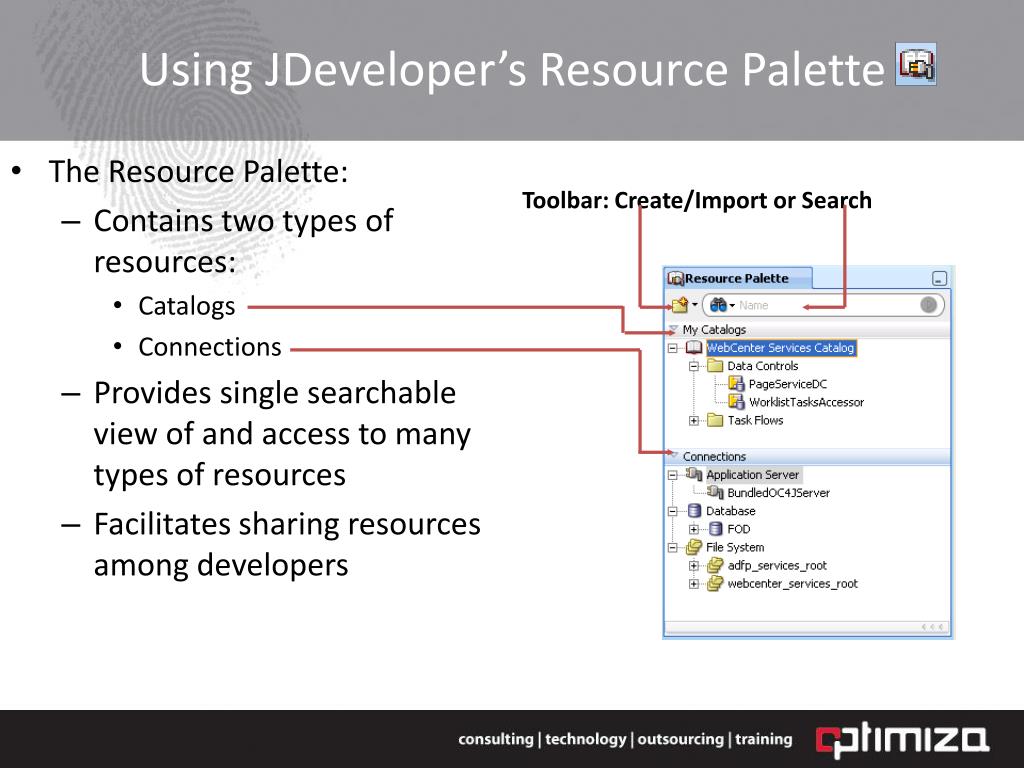Collapse the My Catalogs section
Image resolution: width=1024 pixels, height=768 pixels.
coord(673,329)
